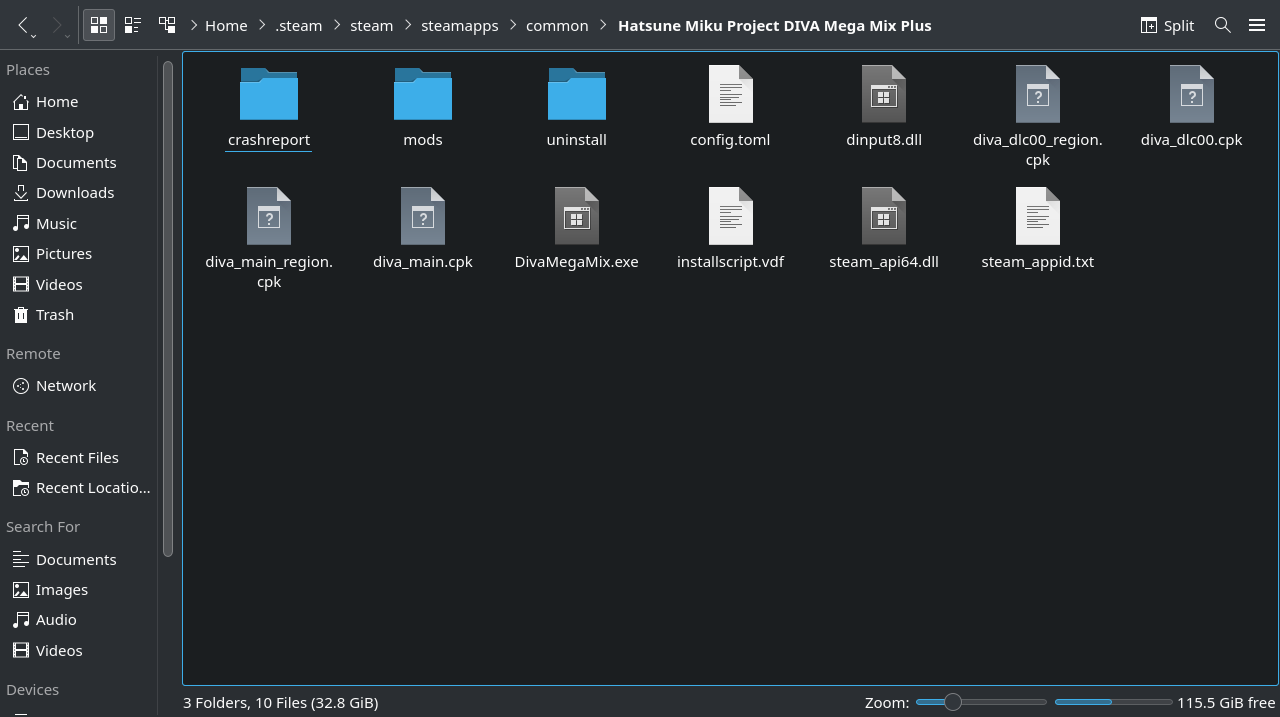Select steam_appid.txt file icon
This screenshot has width=1280, height=717.
(1038, 216)
